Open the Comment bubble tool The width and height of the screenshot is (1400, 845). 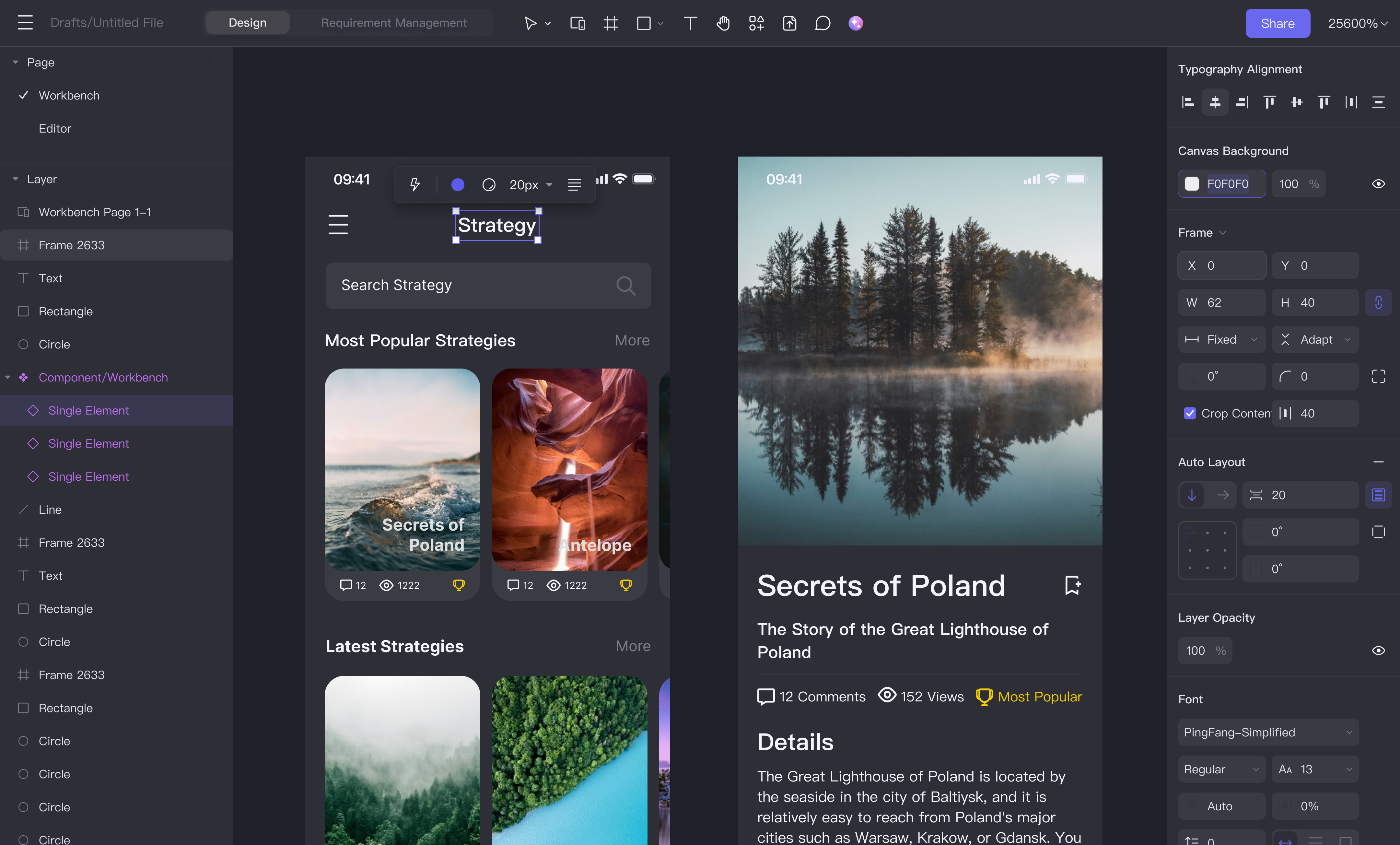click(x=822, y=23)
